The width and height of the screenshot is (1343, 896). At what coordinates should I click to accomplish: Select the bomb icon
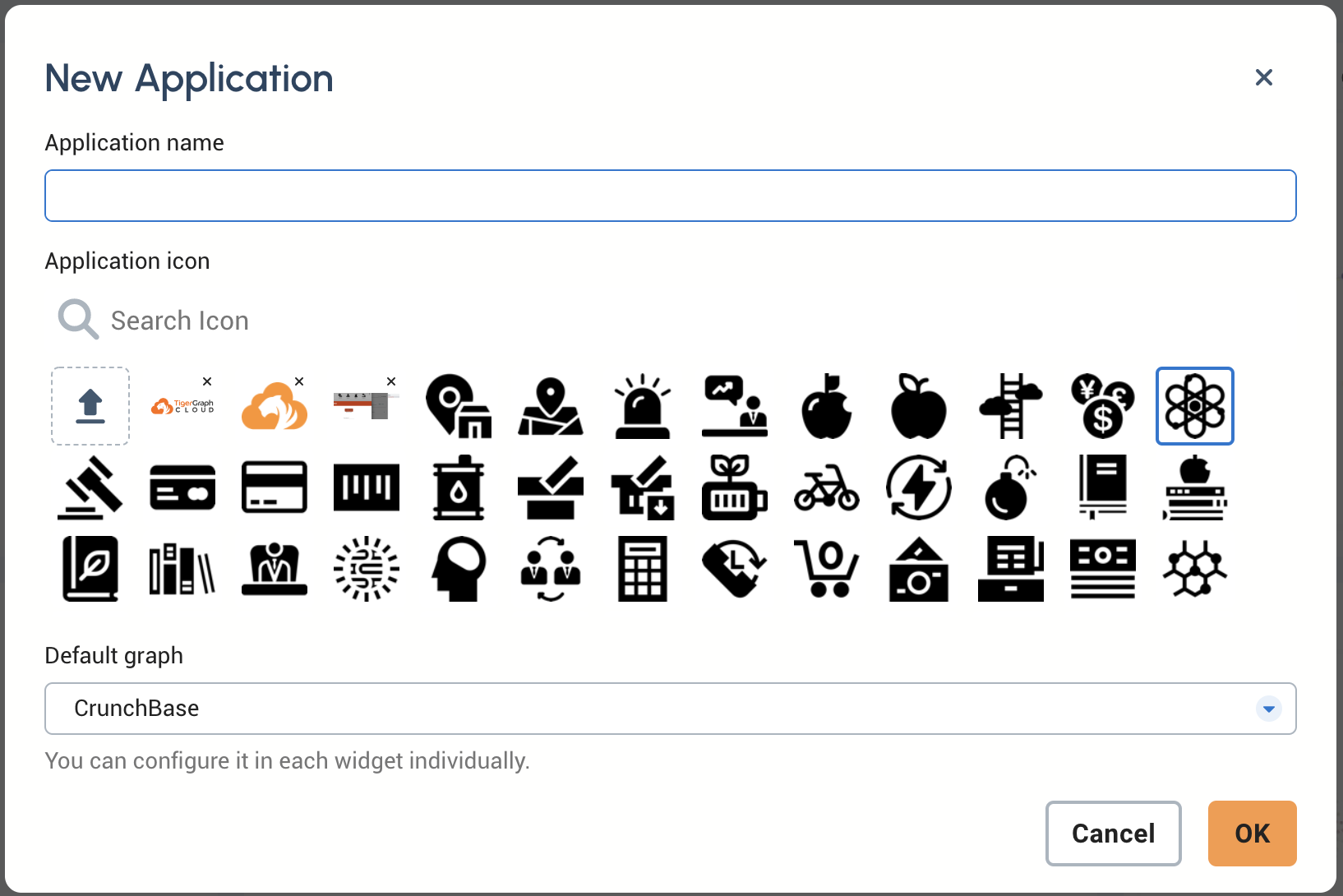click(1010, 487)
